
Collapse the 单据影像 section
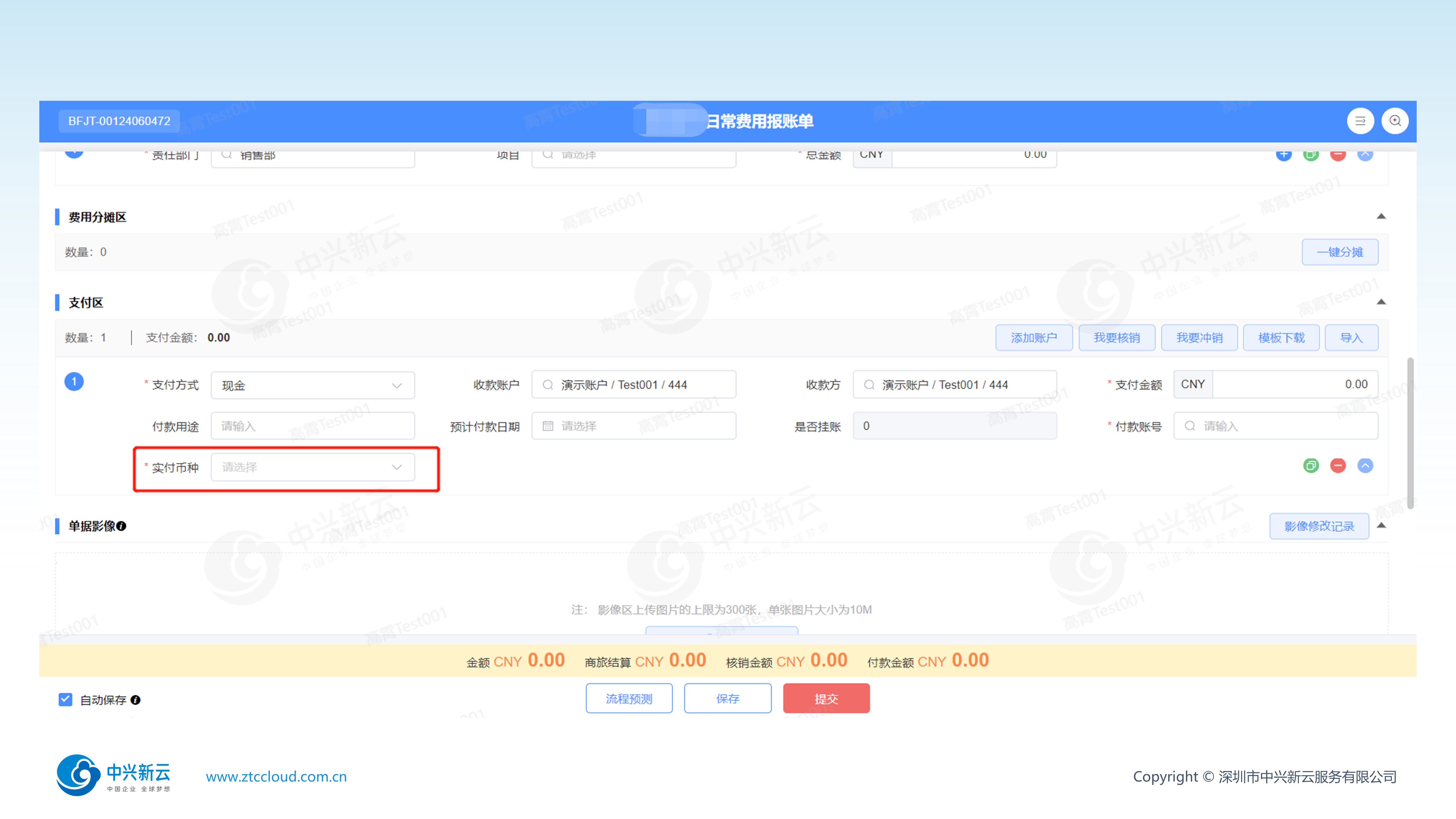click(1381, 526)
